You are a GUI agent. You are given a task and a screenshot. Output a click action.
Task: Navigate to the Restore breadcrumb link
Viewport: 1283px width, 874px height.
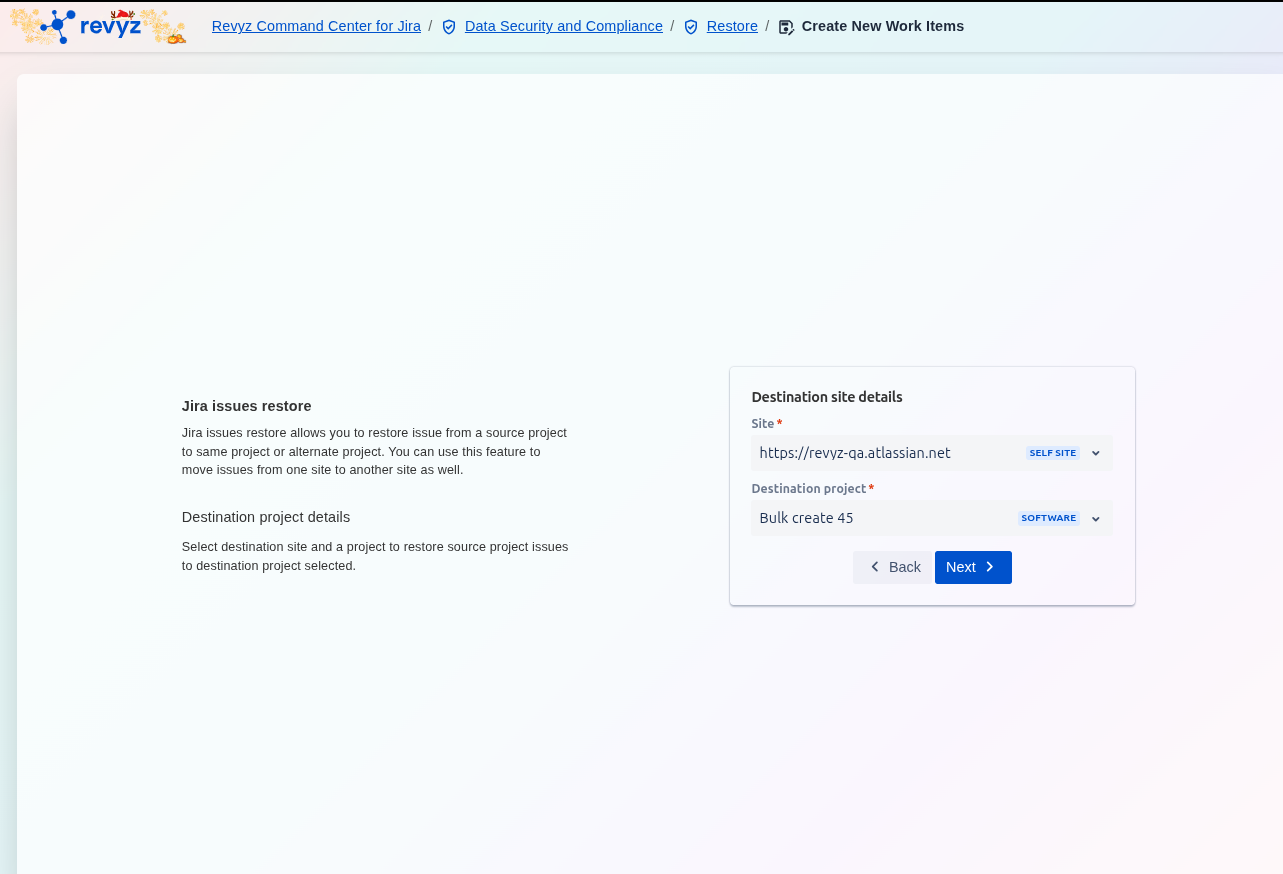pos(732,26)
